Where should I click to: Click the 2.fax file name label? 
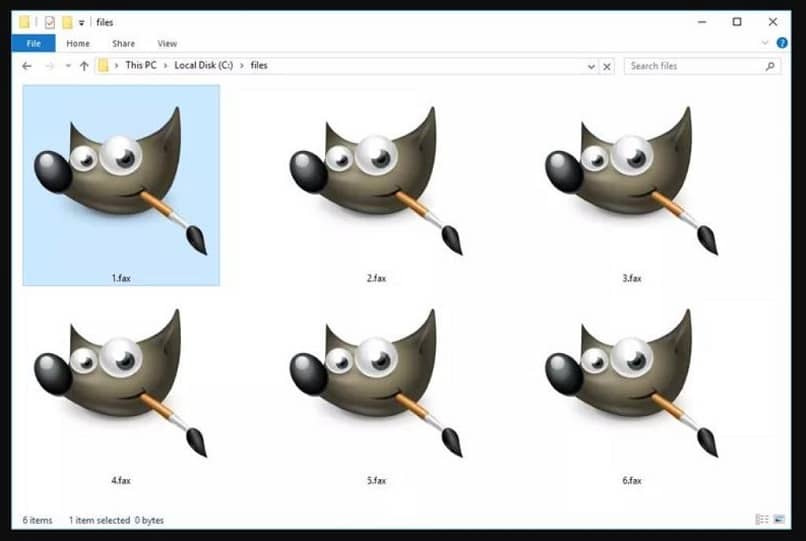tap(376, 278)
